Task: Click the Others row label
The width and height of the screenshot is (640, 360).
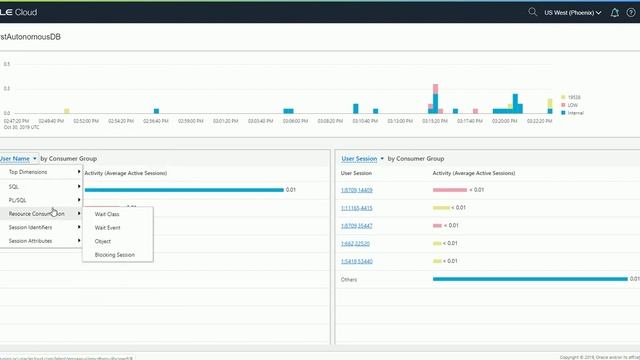Action: coord(349,280)
